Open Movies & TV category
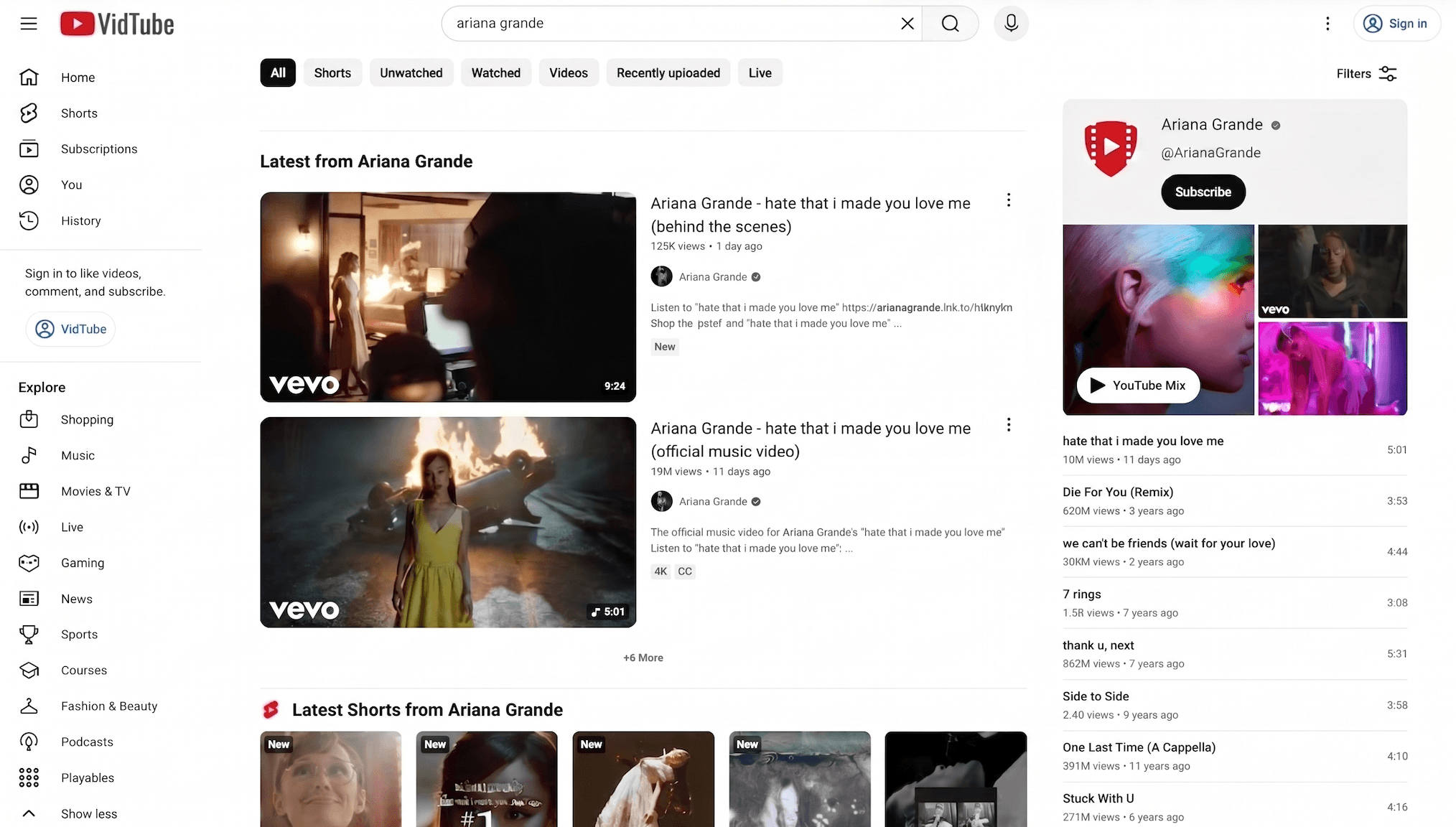Screen dimensions: 1456x827 click(95, 492)
